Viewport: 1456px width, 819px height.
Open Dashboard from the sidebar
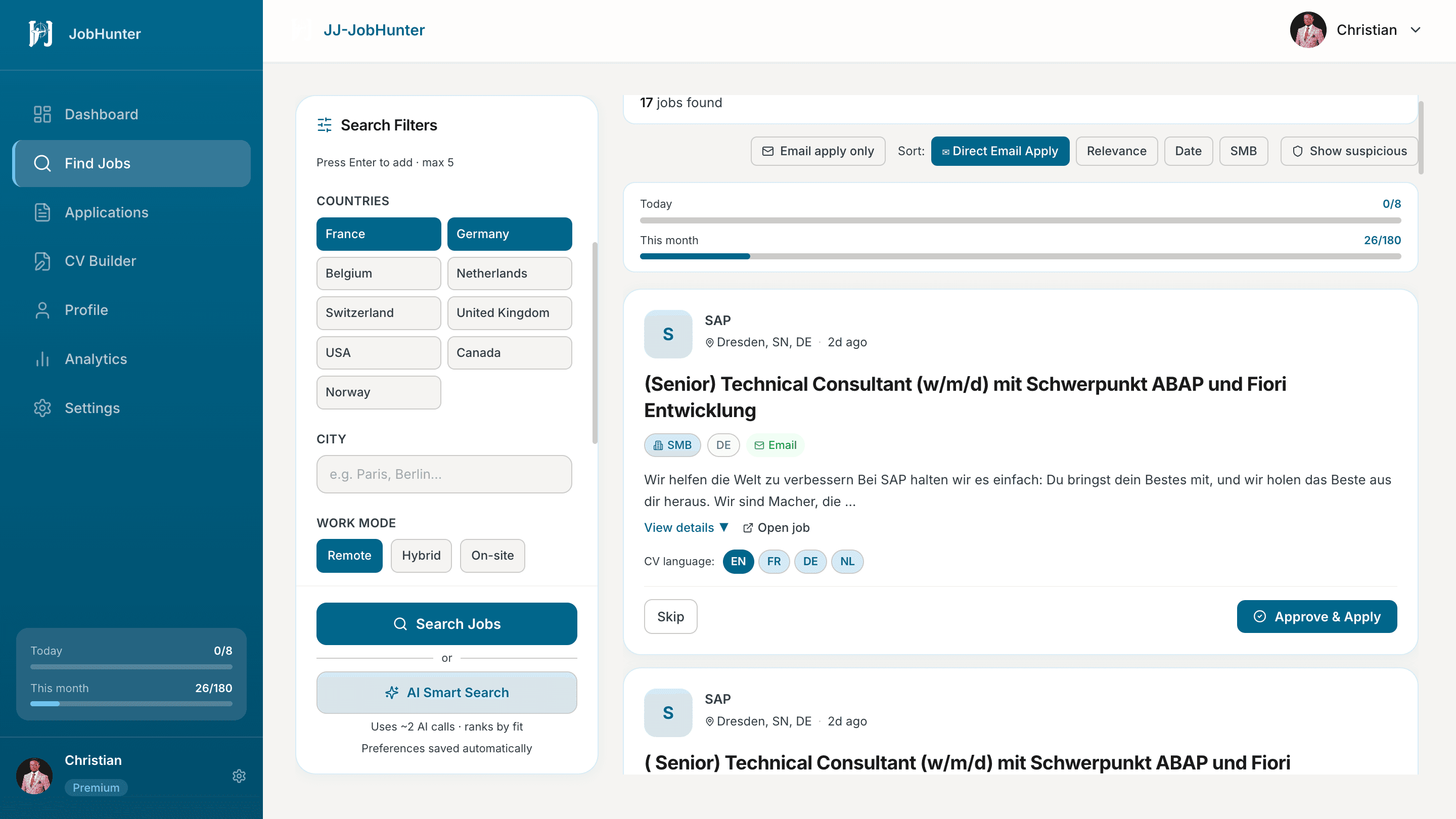click(131, 114)
